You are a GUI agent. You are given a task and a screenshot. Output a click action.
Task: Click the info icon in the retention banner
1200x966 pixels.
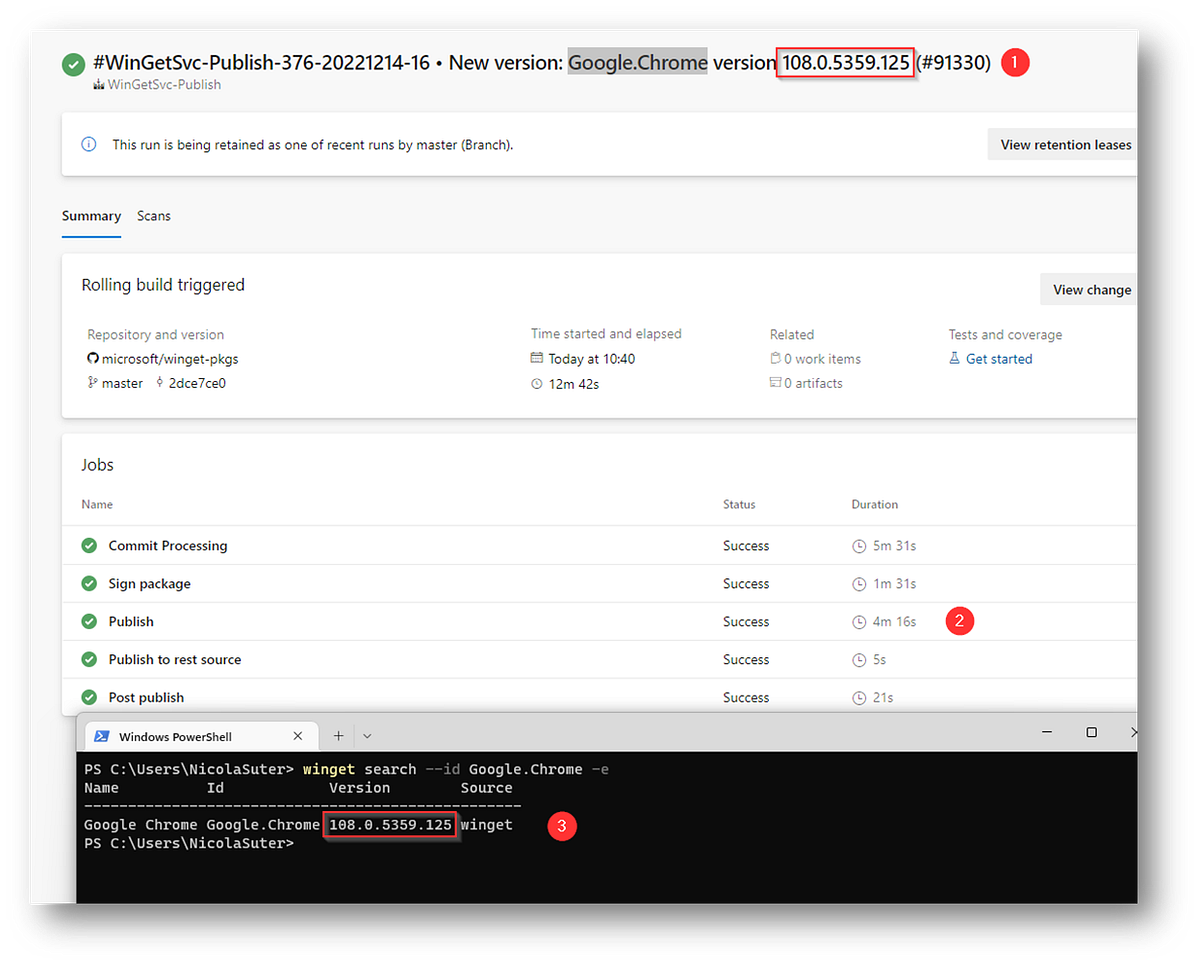click(x=89, y=144)
